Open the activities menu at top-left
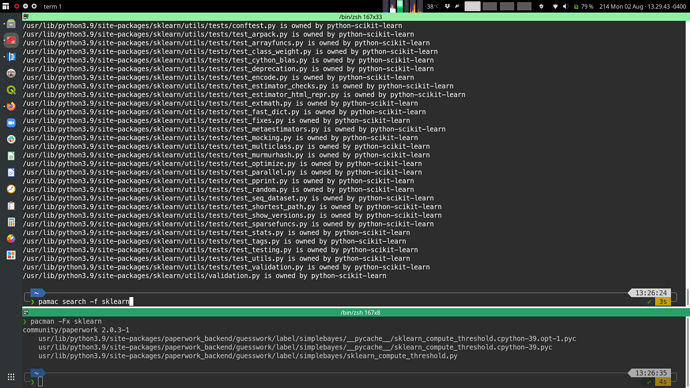 pyautogui.click(x=6, y=6)
